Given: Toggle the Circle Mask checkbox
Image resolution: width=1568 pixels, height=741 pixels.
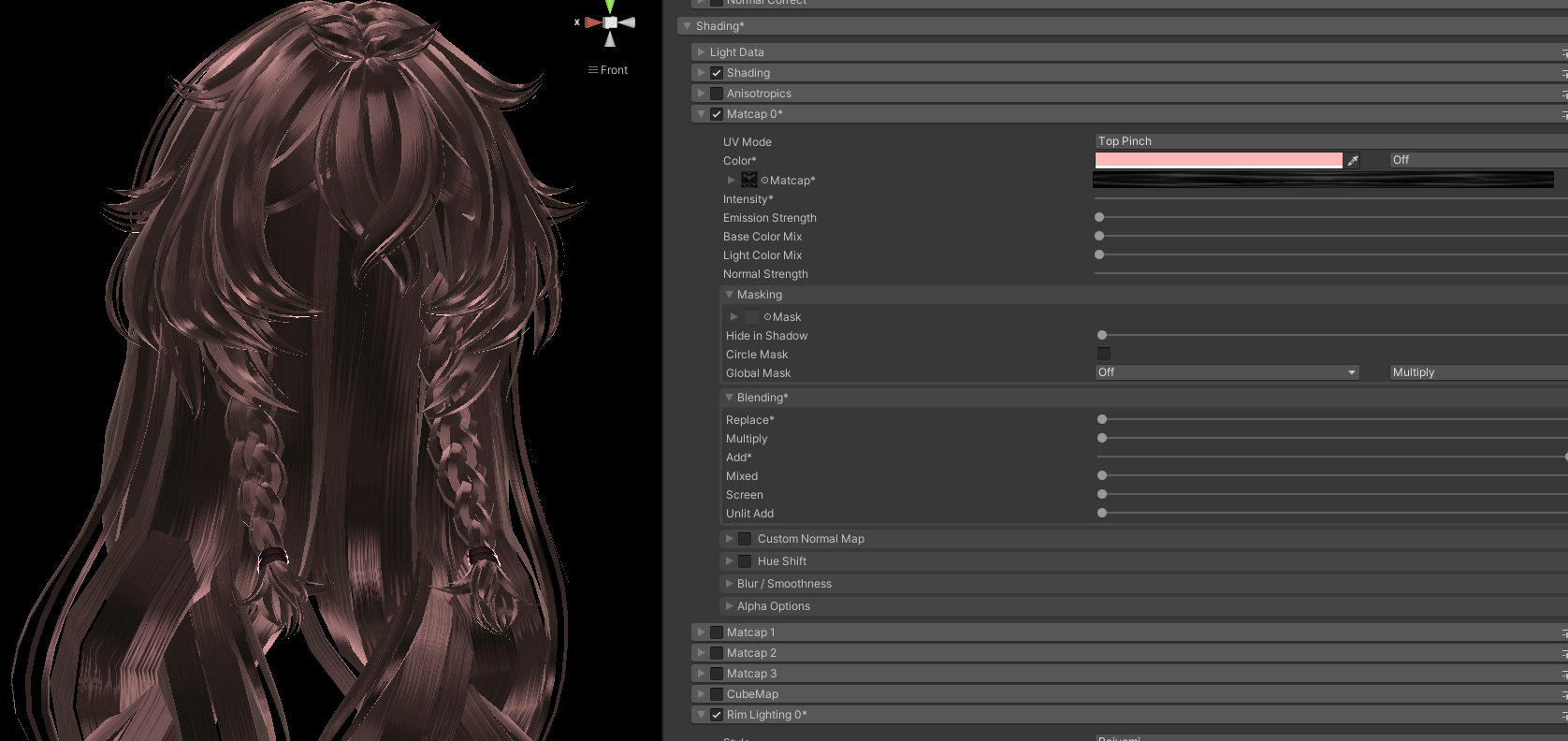Looking at the screenshot, I should 1104,354.
